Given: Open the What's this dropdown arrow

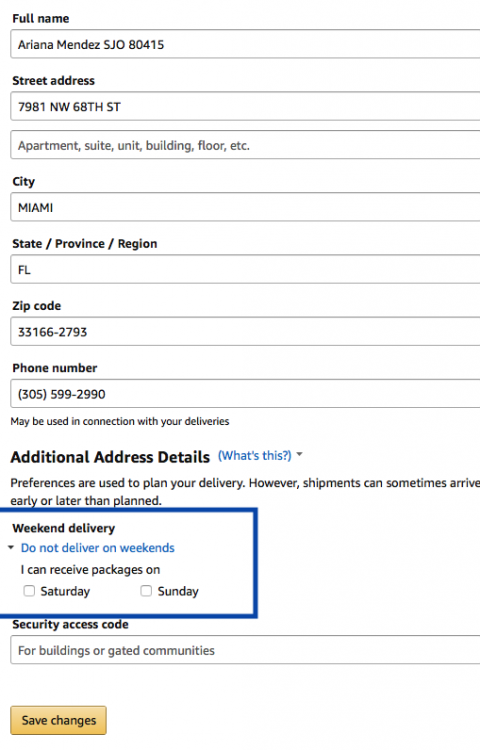Looking at the screenshot, I should coord(300,454).
